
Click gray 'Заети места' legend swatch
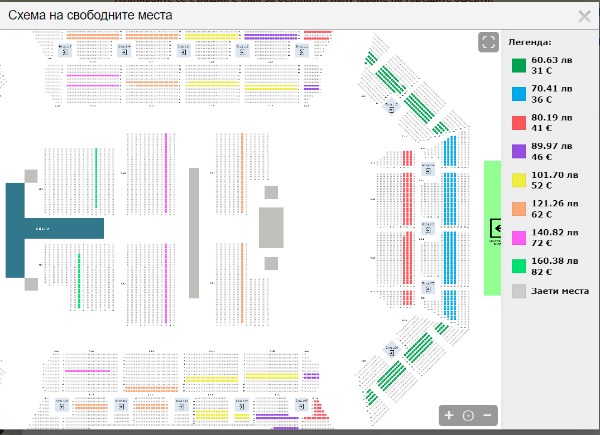point(519,292)
